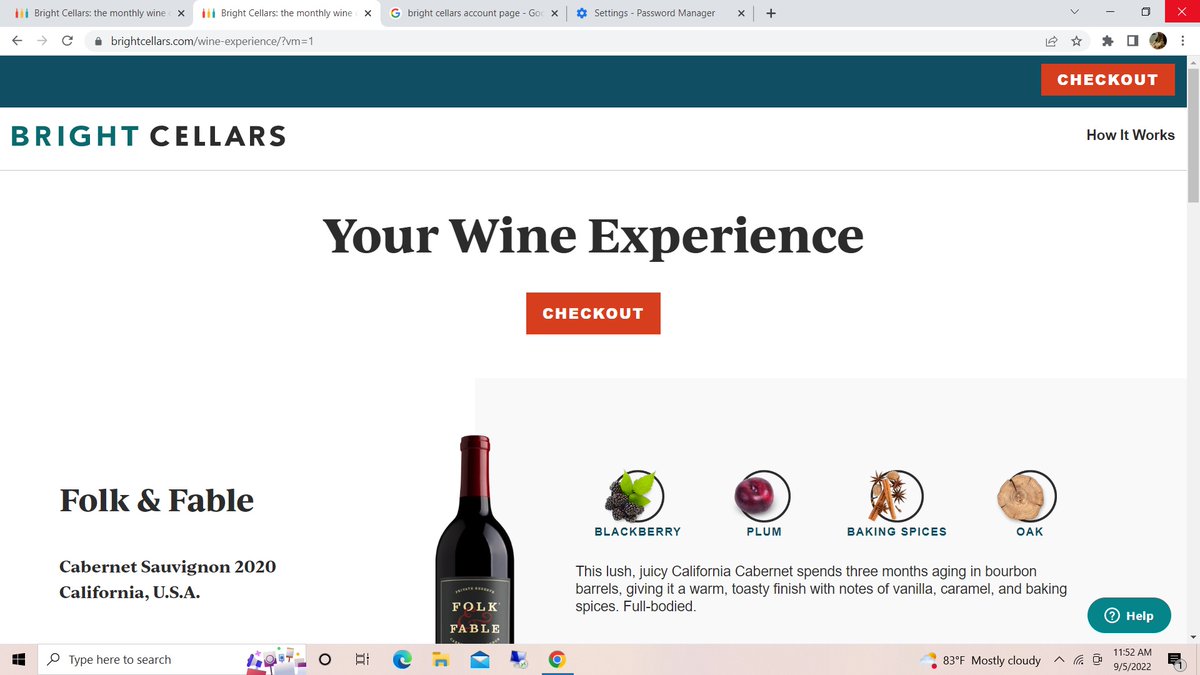Open Cortana from the taskbar

pyautogui.click(x=324, y=660)
